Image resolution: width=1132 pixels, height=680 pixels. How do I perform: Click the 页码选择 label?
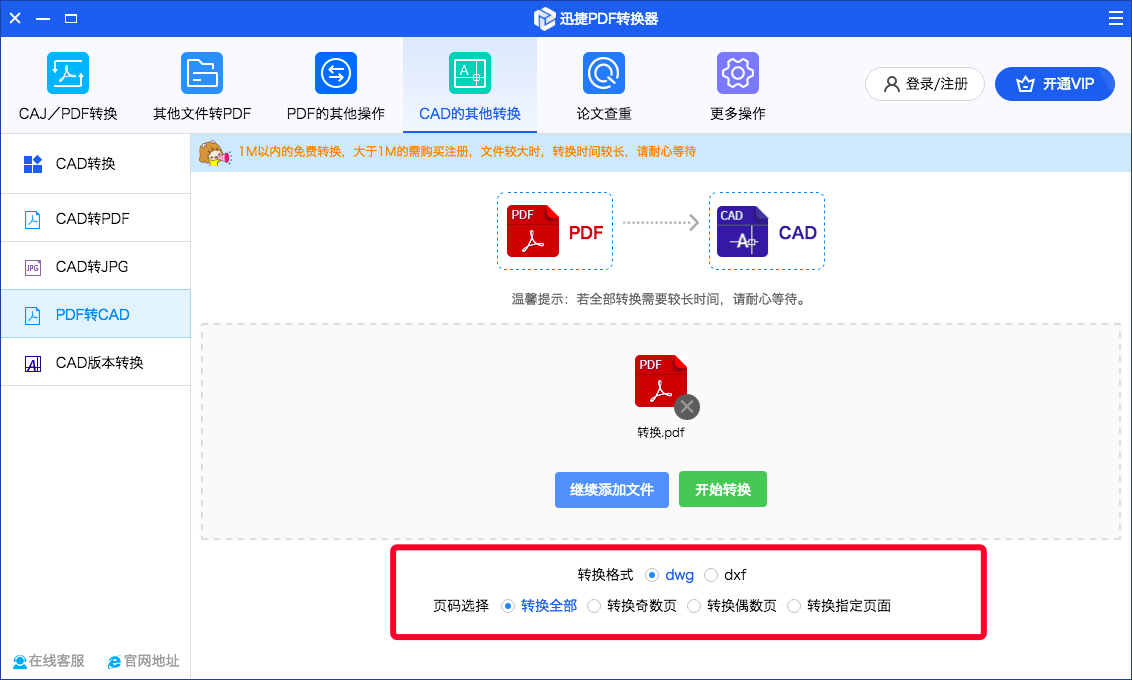(x=461, y=606)
